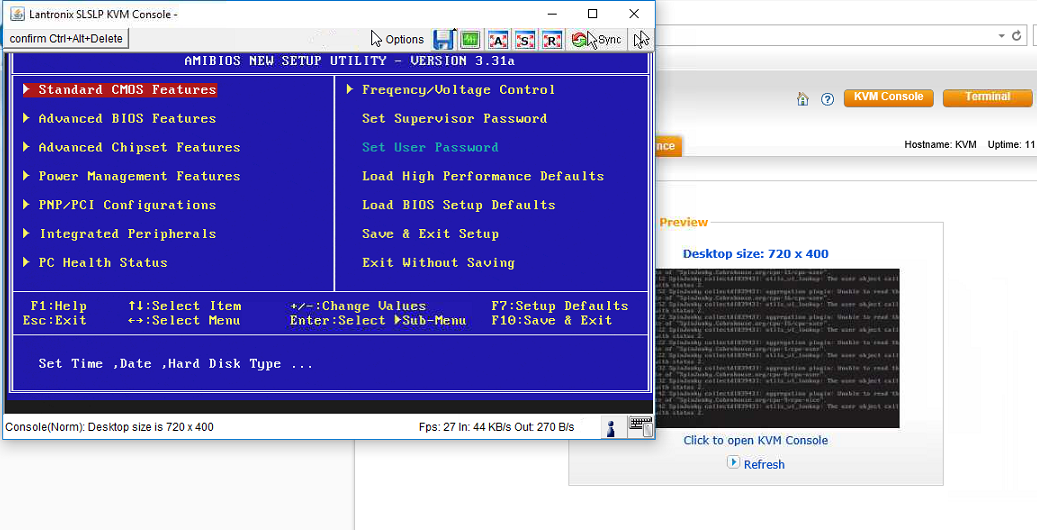The width and height of the screenshot is (1037, 530).
Task: Select Freqency/Voltage Control entry
Action: pos(458,89)
